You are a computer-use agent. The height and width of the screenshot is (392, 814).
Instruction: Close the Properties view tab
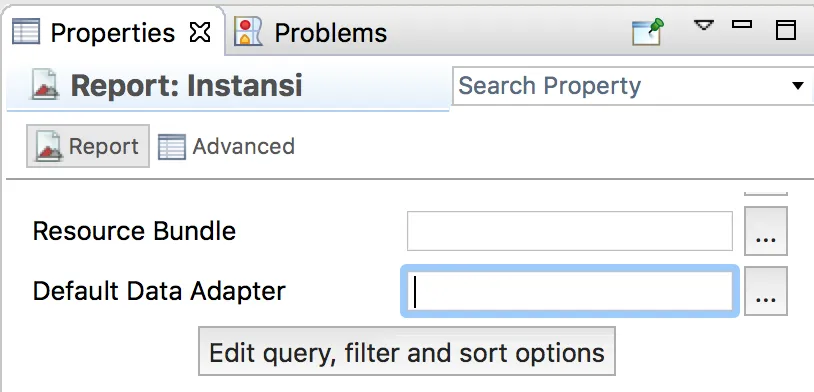click(x=200, y=33)
